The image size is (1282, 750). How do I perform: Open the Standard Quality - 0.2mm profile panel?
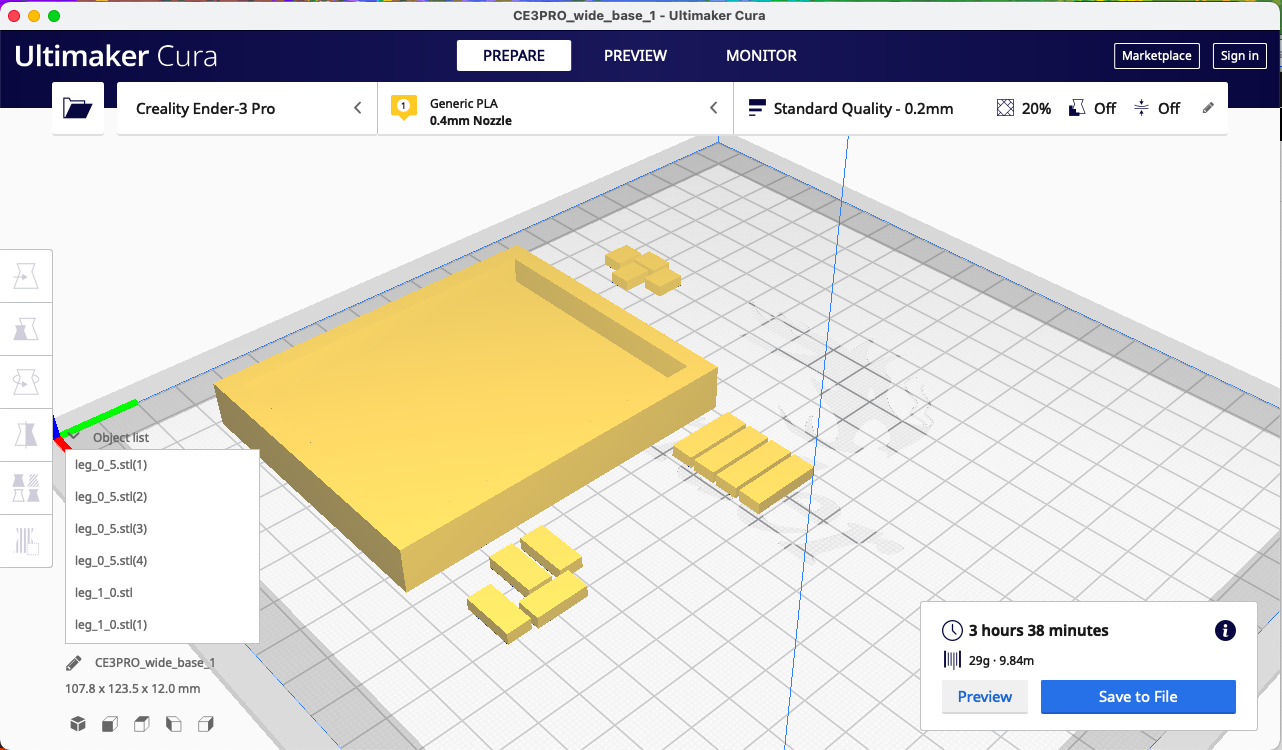click(981, 108)
